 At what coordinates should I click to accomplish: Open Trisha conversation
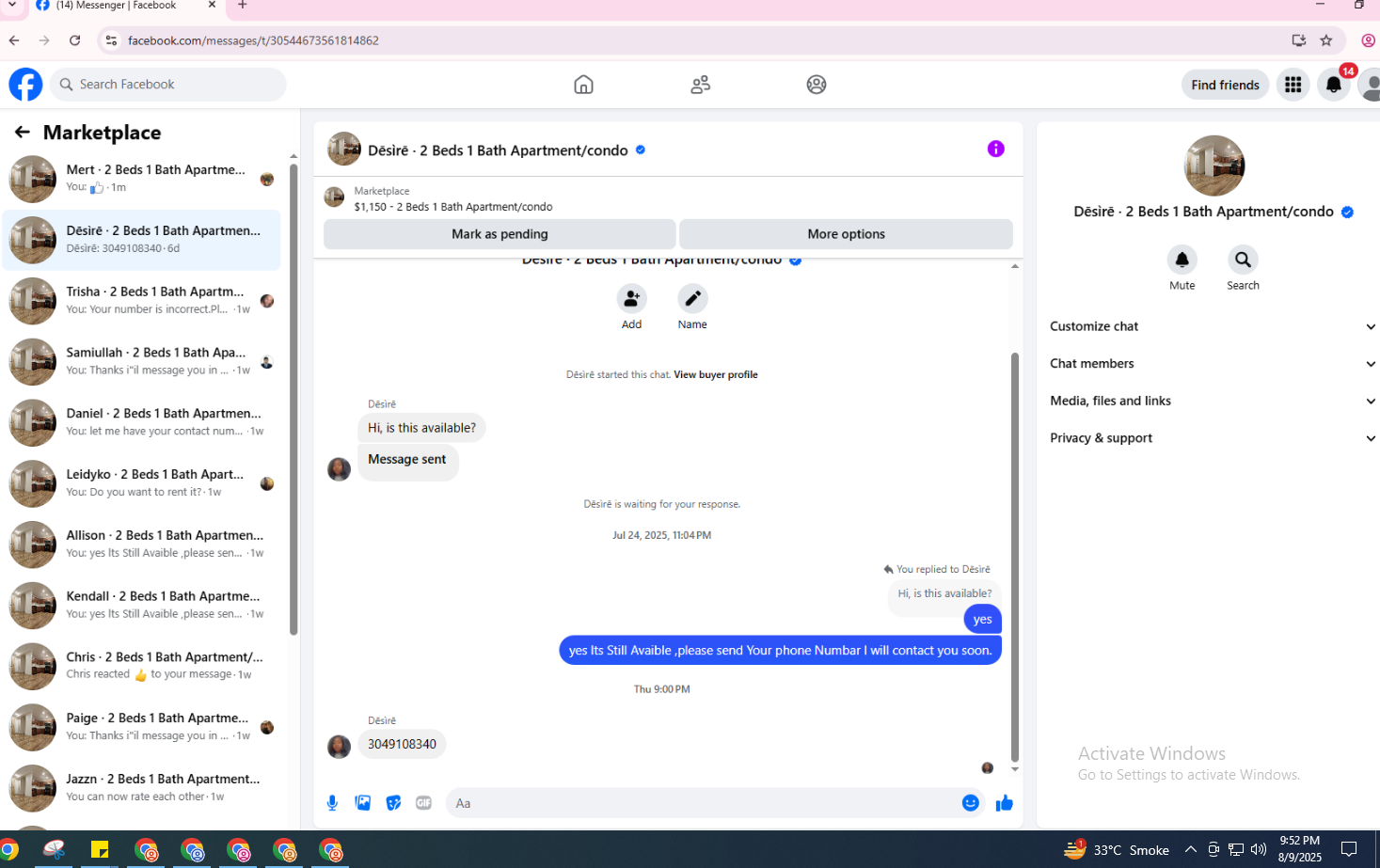[x=141, y=301]
